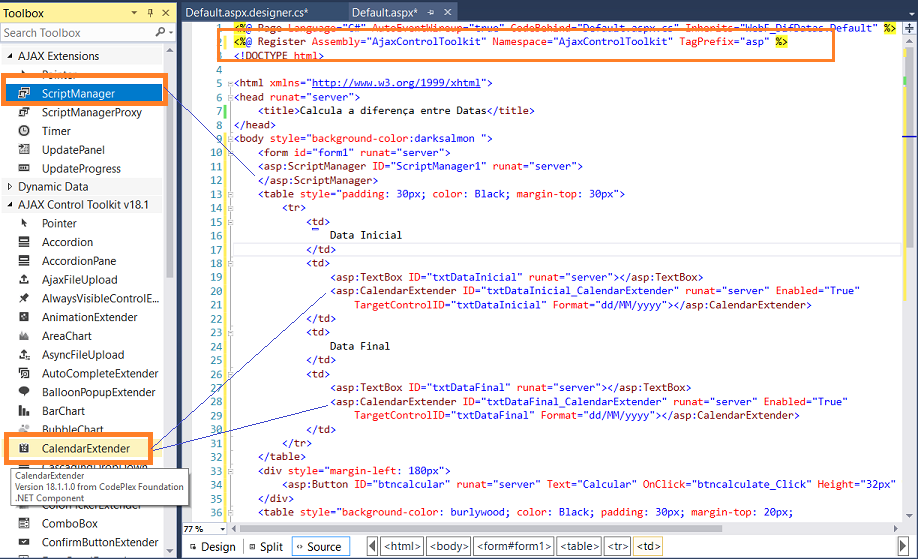Collapse the AJAX Control Toolkit v18.1 group

click(9, 204)
